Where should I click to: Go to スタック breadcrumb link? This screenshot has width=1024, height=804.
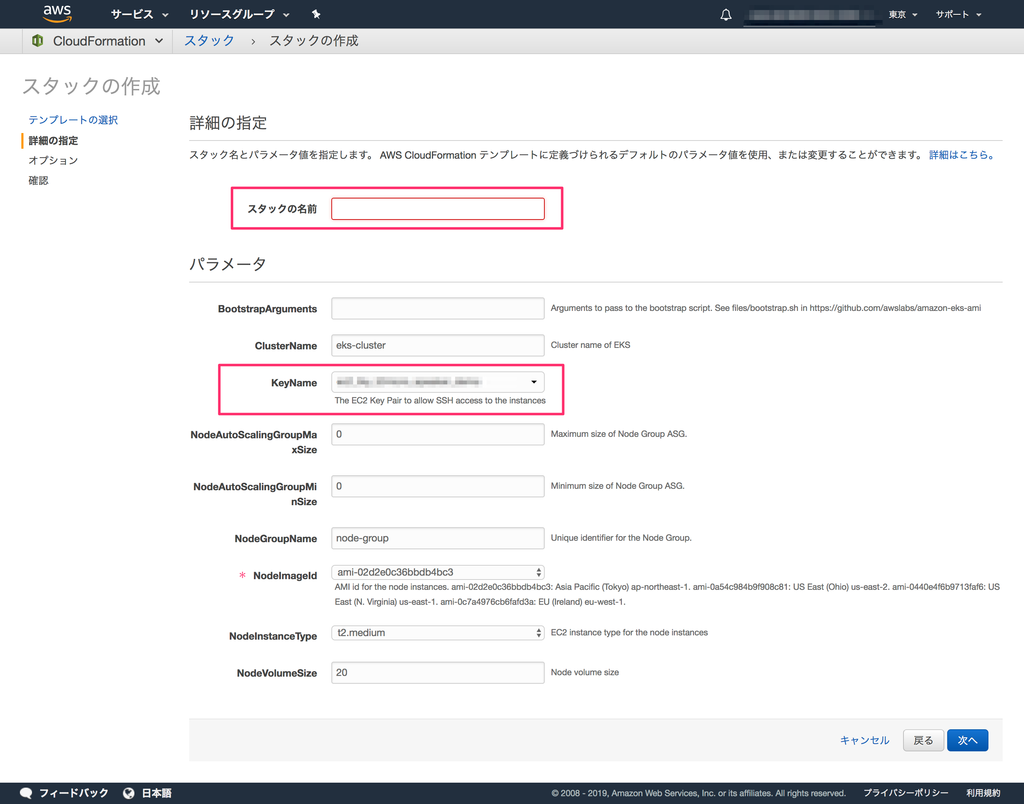click(209, 40)
